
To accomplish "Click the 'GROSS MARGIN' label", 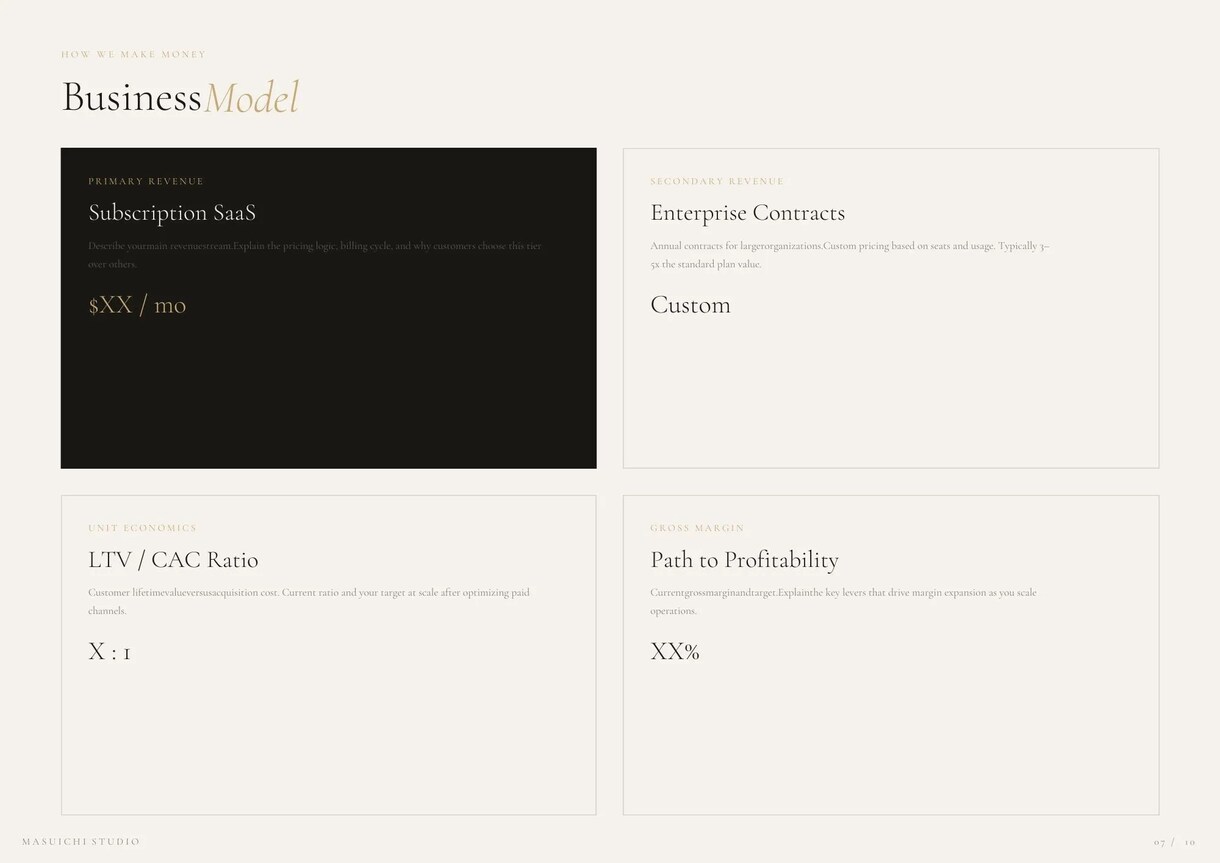I will pos(697,528).
